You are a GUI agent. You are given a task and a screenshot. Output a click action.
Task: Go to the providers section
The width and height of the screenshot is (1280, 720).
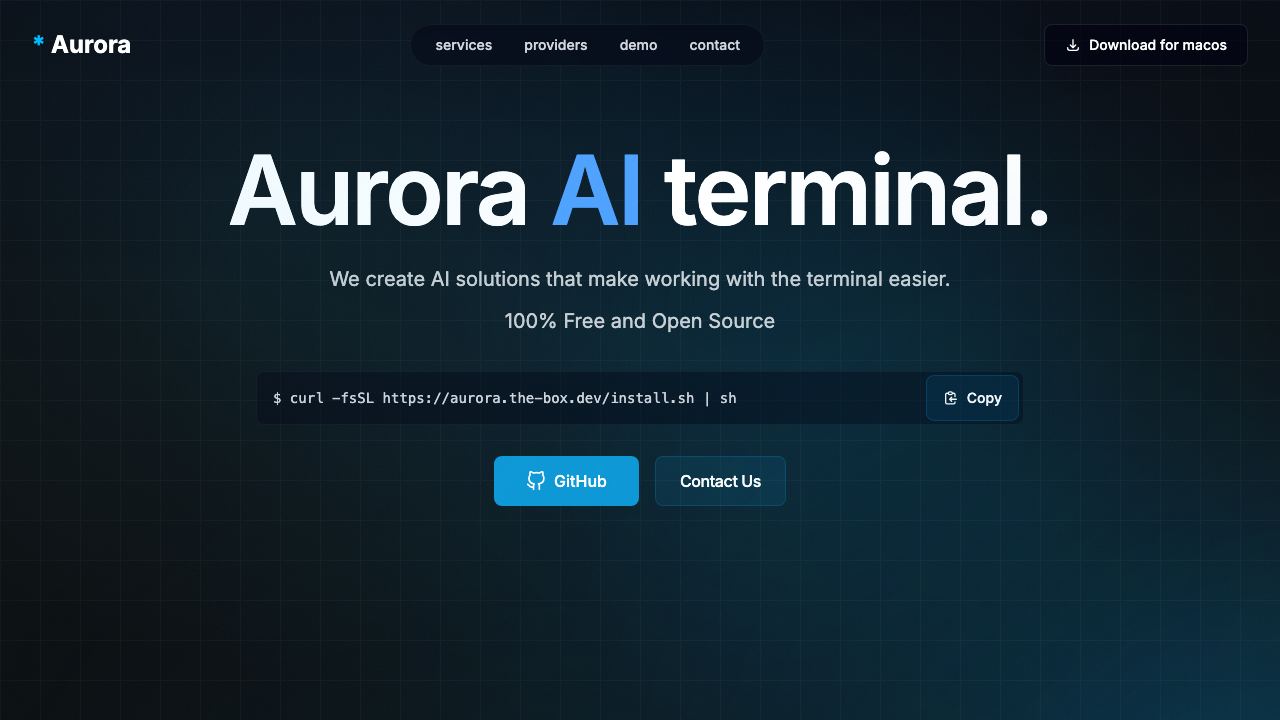(x=556, y=45)
